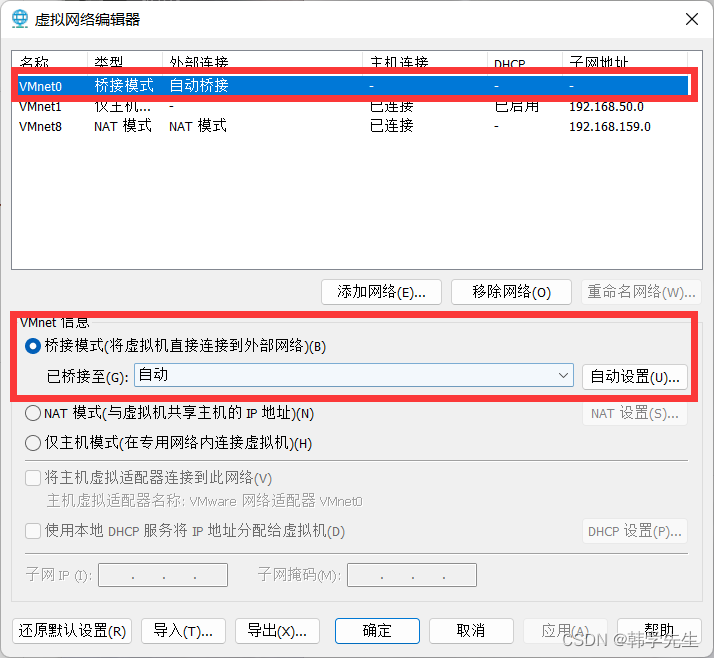Viewport: 714px width, 658px height.
Task: Click subnet address 192.168.50.0 cell
Action: [606, 107]
